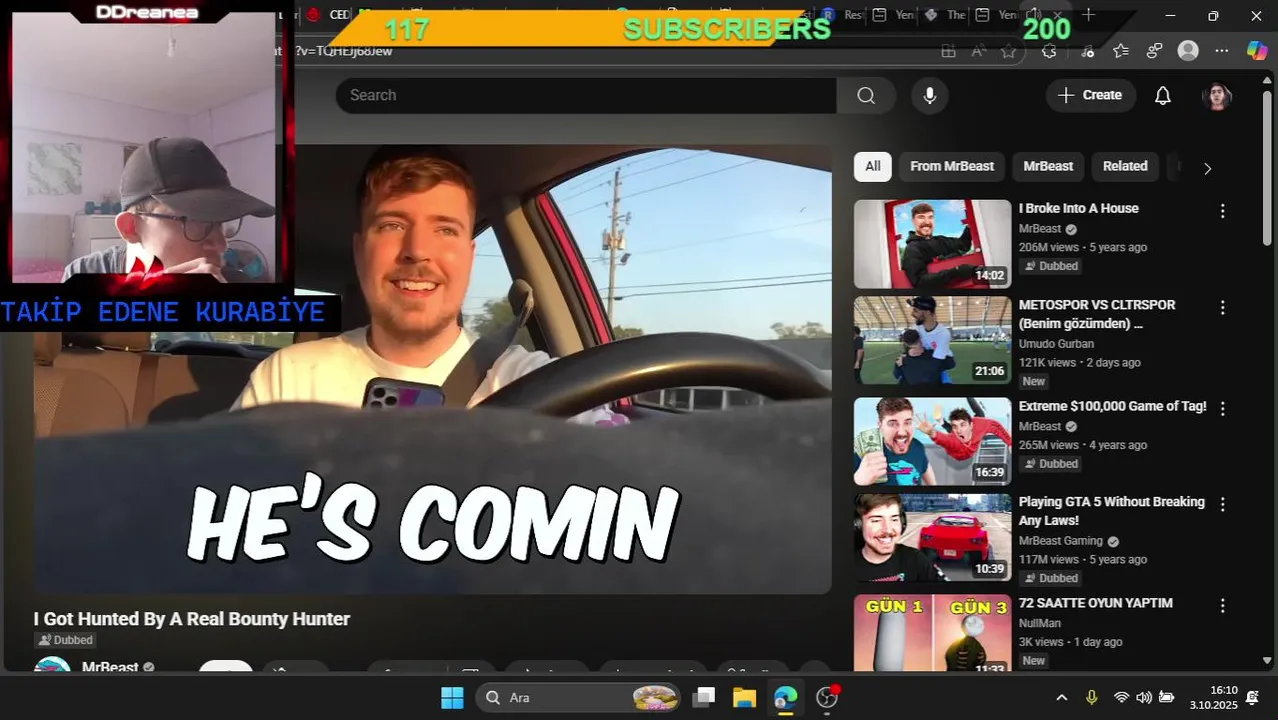Click the tray microphone icon
This screenshot has height=720, width=1278.
pos(1092,697)
